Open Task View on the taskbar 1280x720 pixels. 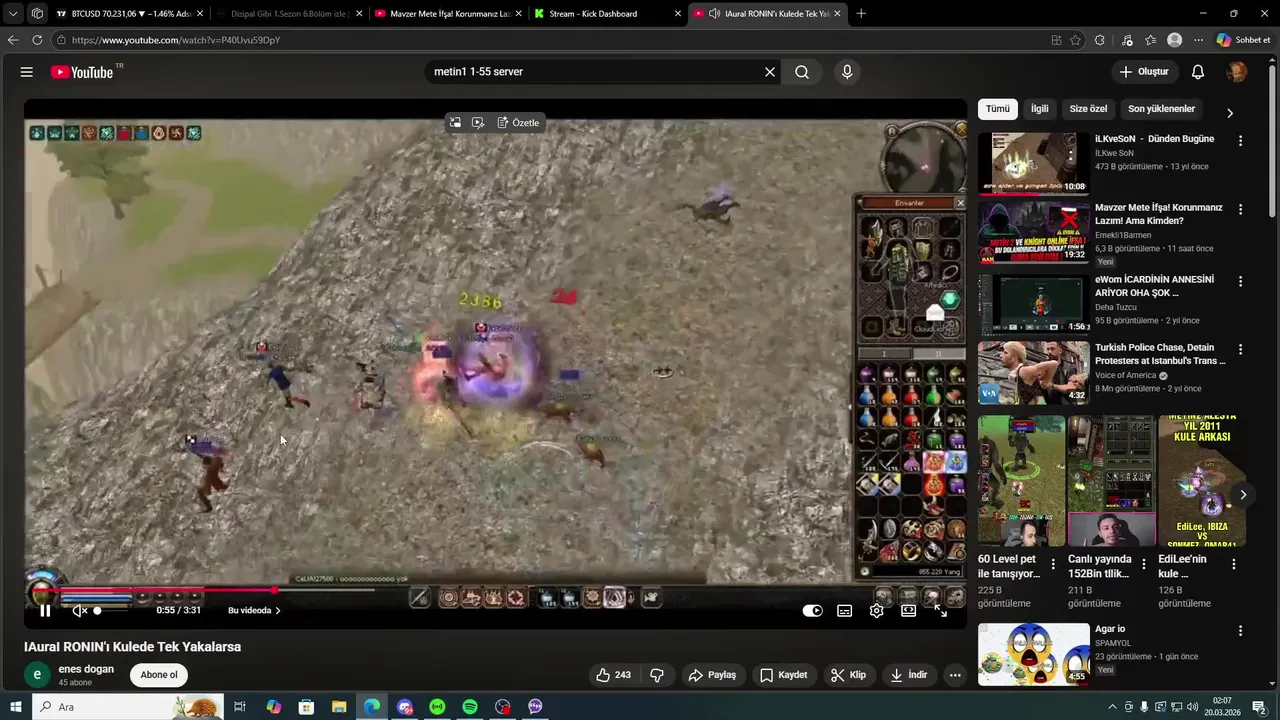click(x=240, y=707)
